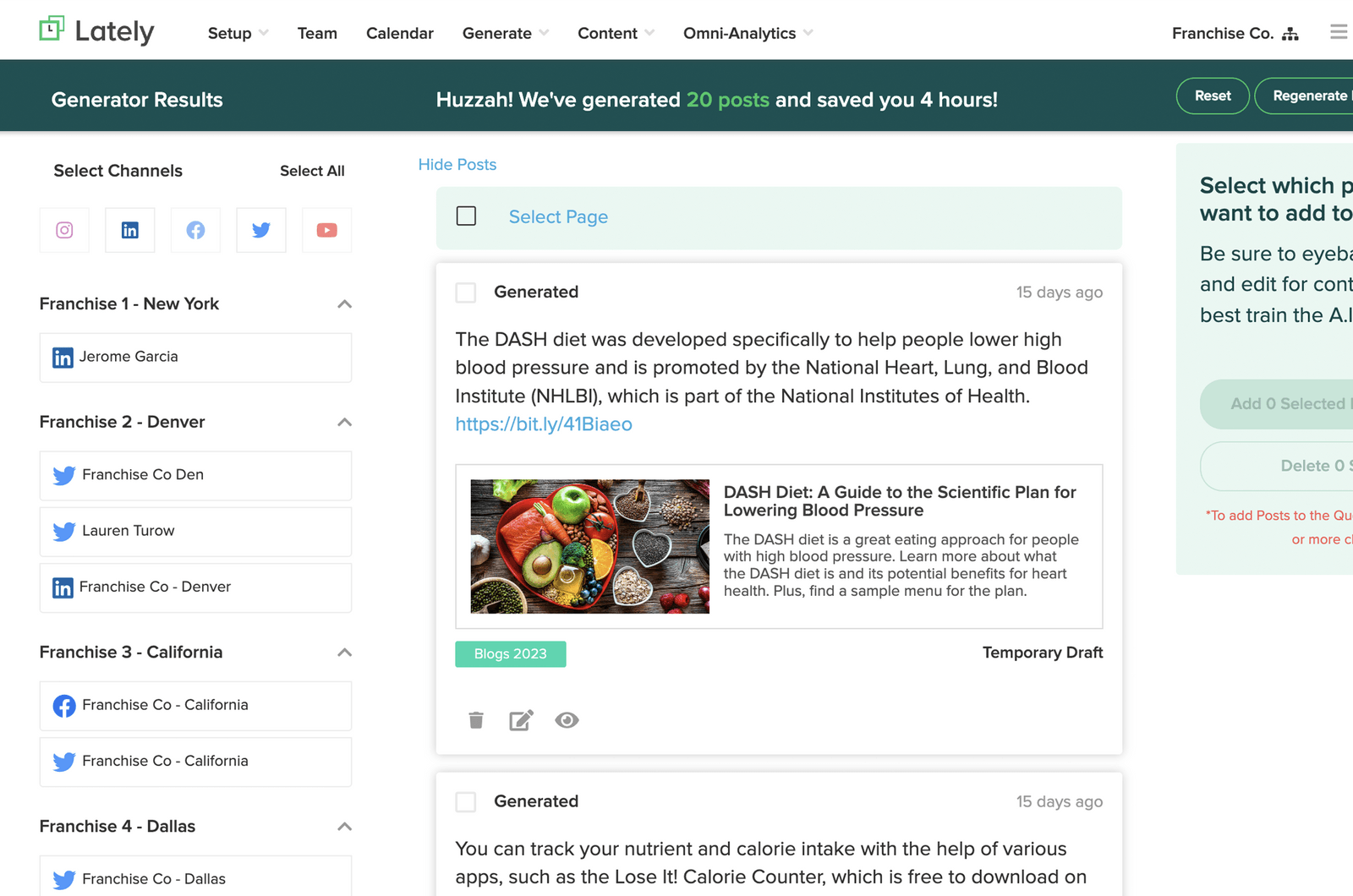This screenshot has height=896, width=1353.
Task: Preview the DASH diet post with eye icon
Action: 567,720
